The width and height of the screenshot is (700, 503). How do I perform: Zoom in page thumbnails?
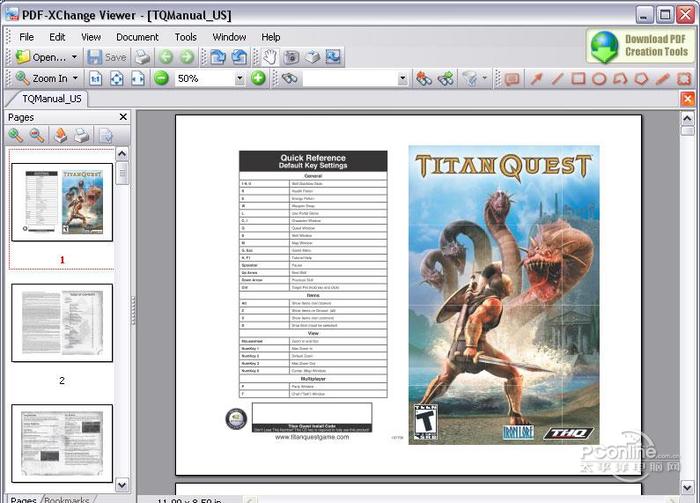tap(16, 135)
